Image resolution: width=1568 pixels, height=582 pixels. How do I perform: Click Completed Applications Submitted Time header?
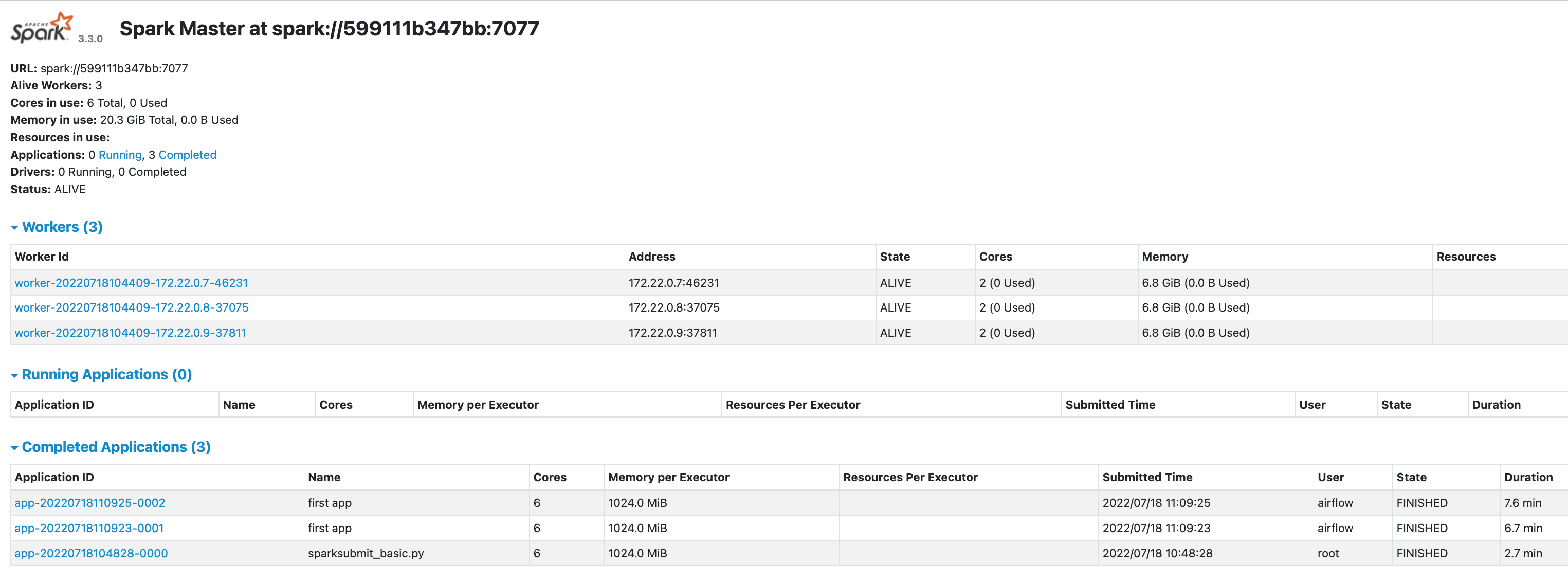click(x=1147, y=477)
